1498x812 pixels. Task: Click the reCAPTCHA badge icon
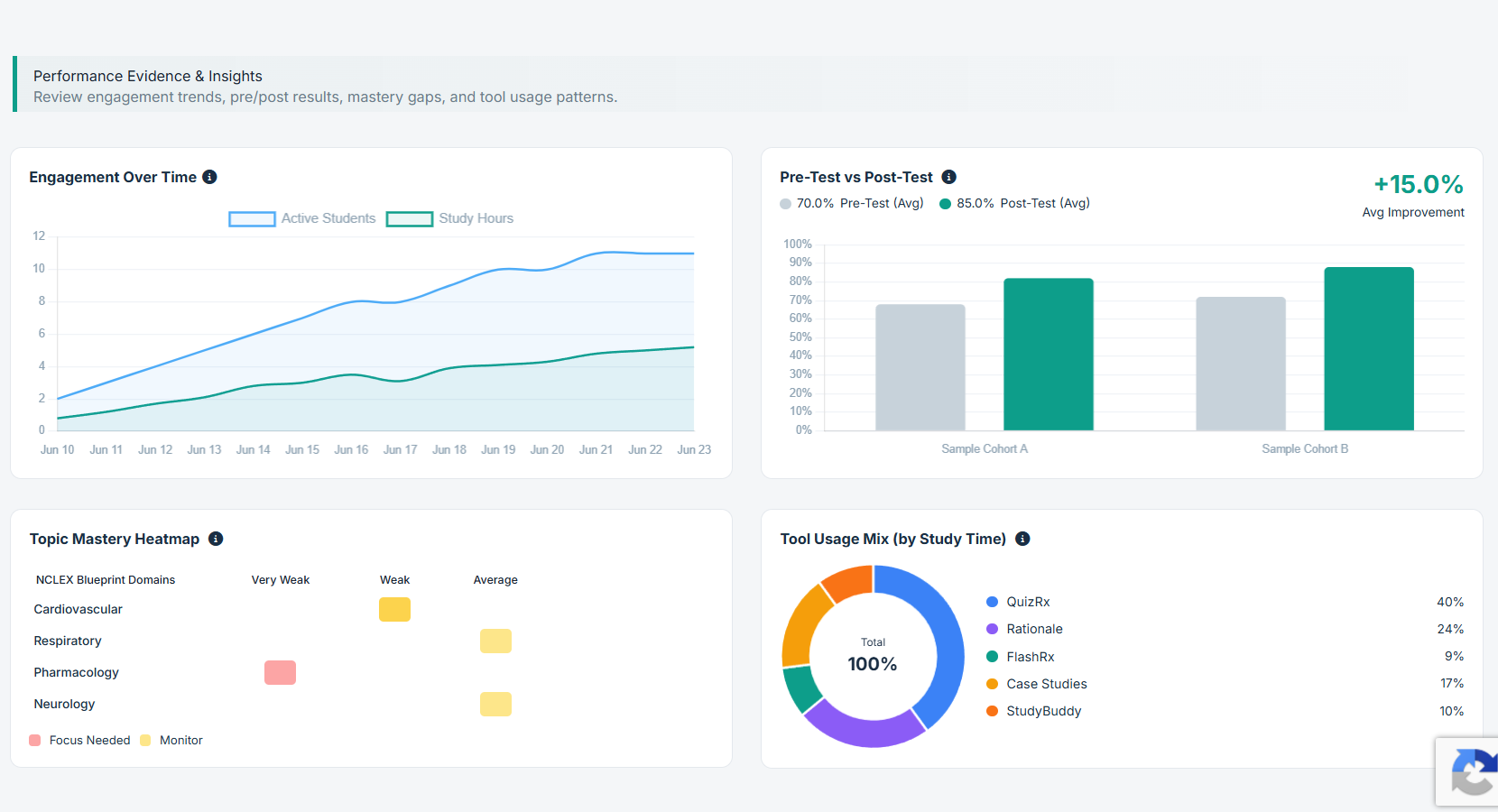(x=1473, y=772)
